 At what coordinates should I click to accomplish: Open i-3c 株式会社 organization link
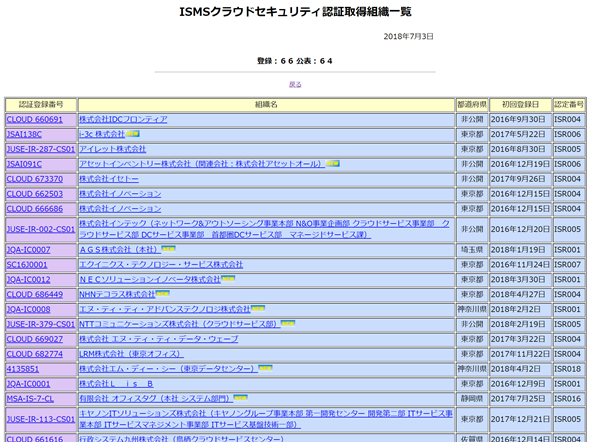[x=102, y=134]
